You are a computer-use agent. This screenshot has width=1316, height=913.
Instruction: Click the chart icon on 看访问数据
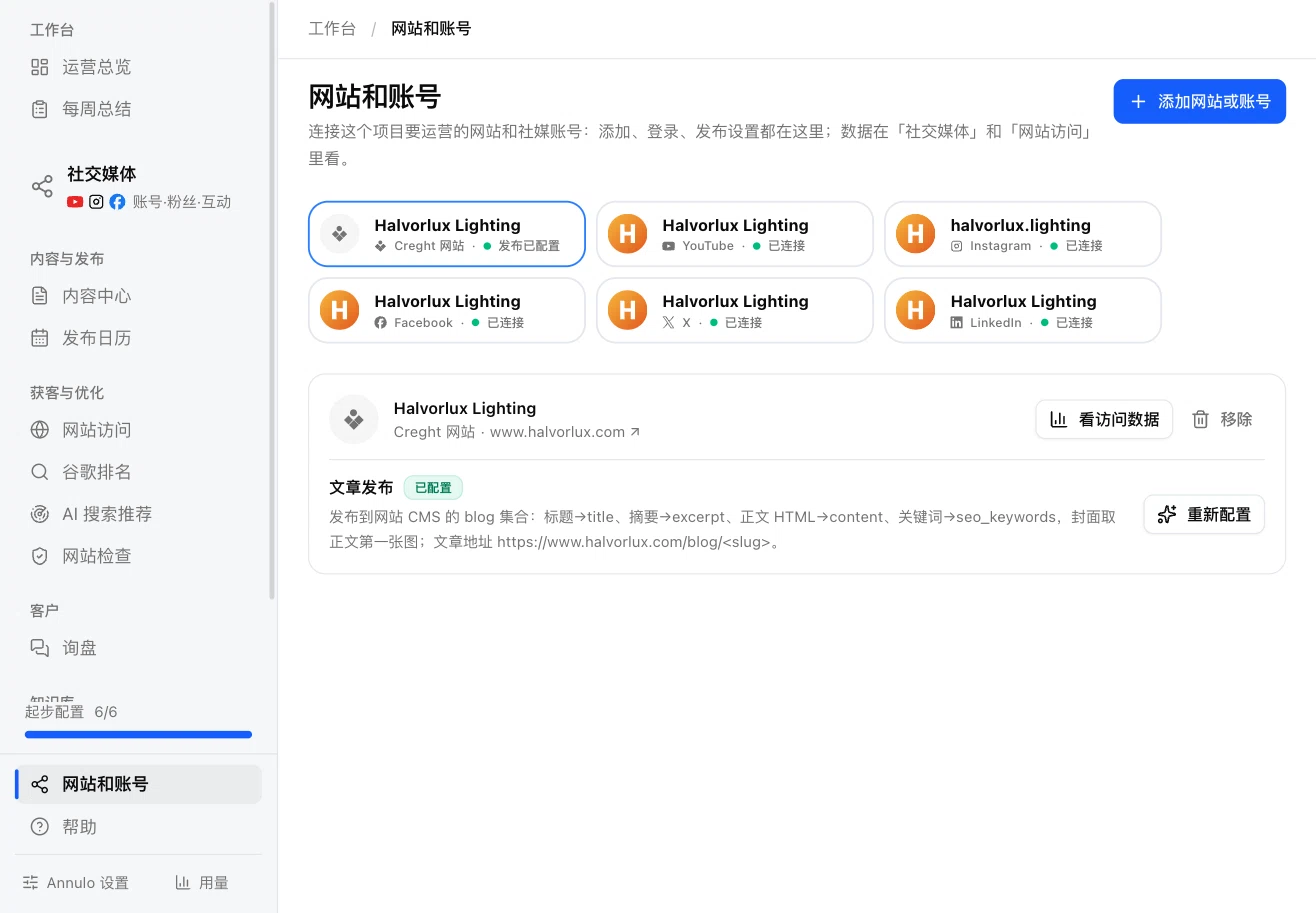(1058, 419)
